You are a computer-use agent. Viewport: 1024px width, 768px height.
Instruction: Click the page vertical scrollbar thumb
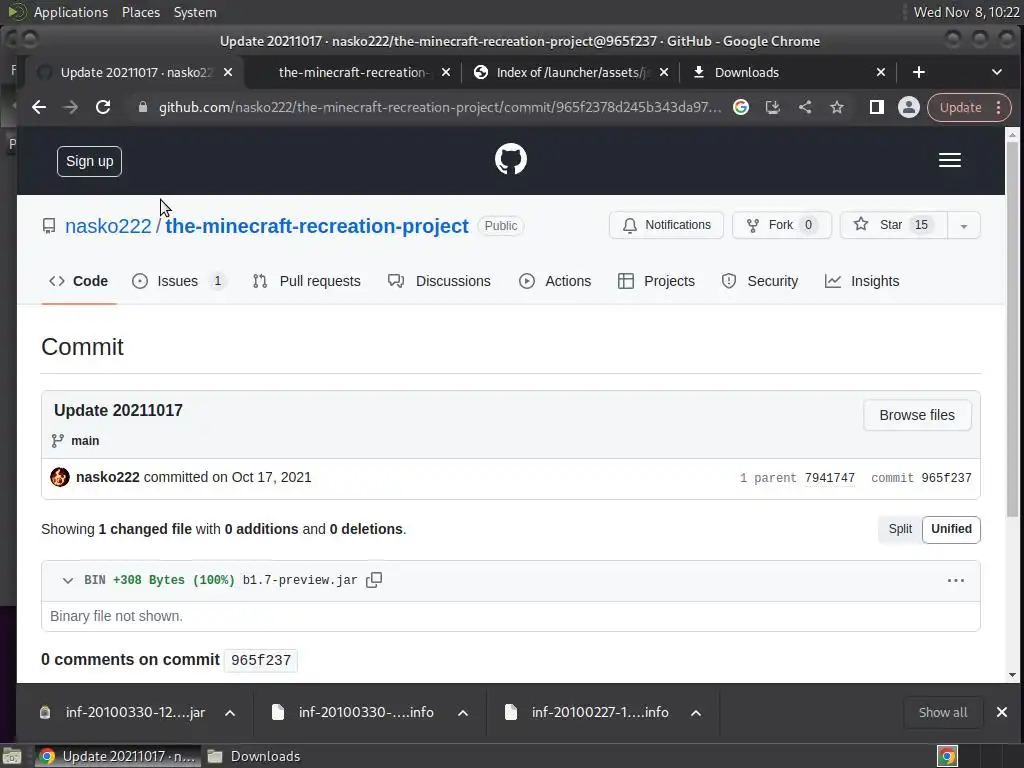pos(1012,328)
